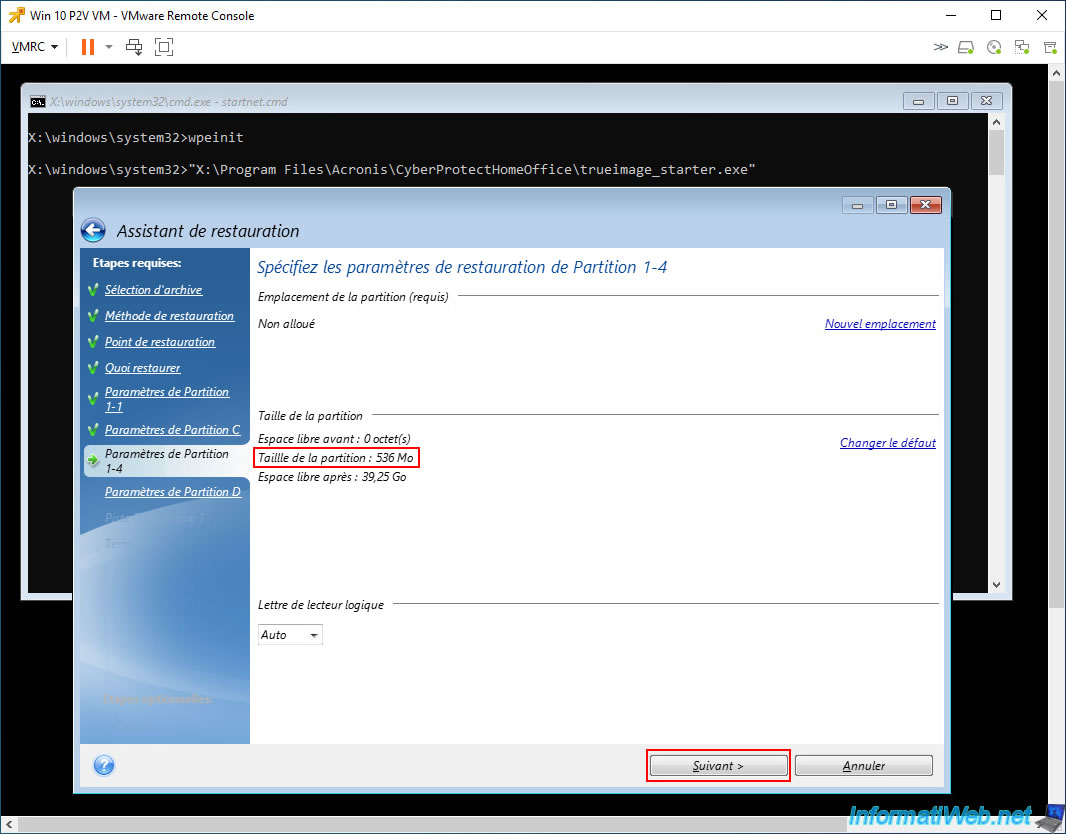The height and width of the screenshot is (834, 1066).
Task: Enter full screen mode icon
Action: tap(164, 47)
